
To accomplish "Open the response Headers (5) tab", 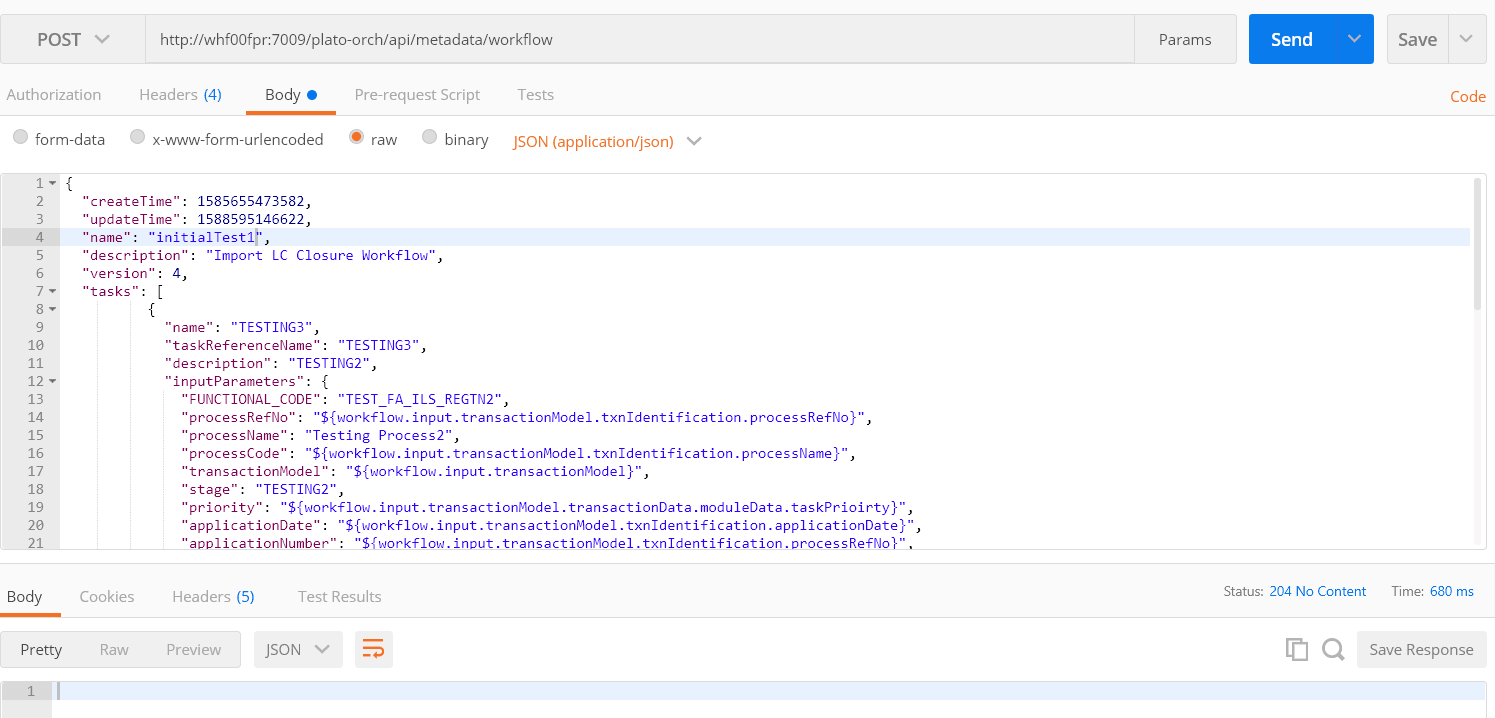I will [213, 596].
